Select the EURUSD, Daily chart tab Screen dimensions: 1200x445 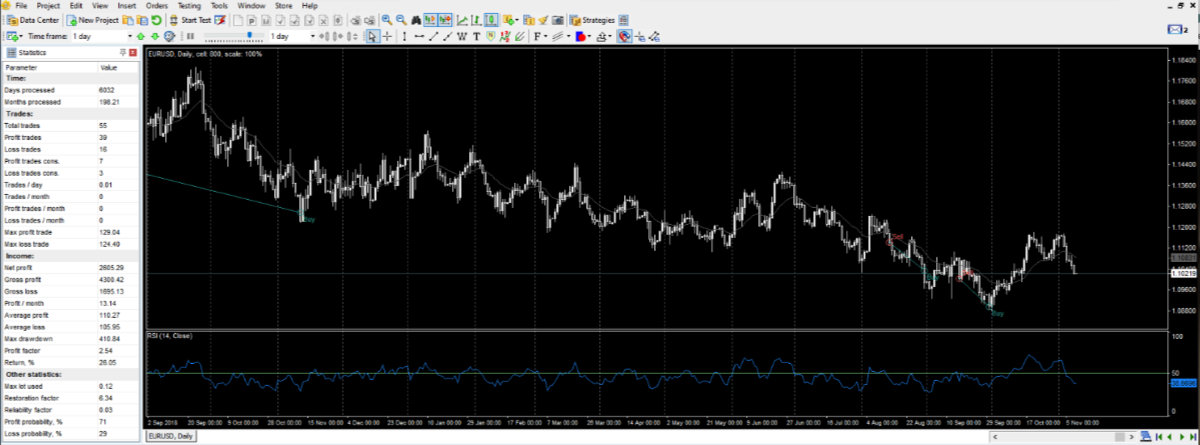(x=172, y=438)
